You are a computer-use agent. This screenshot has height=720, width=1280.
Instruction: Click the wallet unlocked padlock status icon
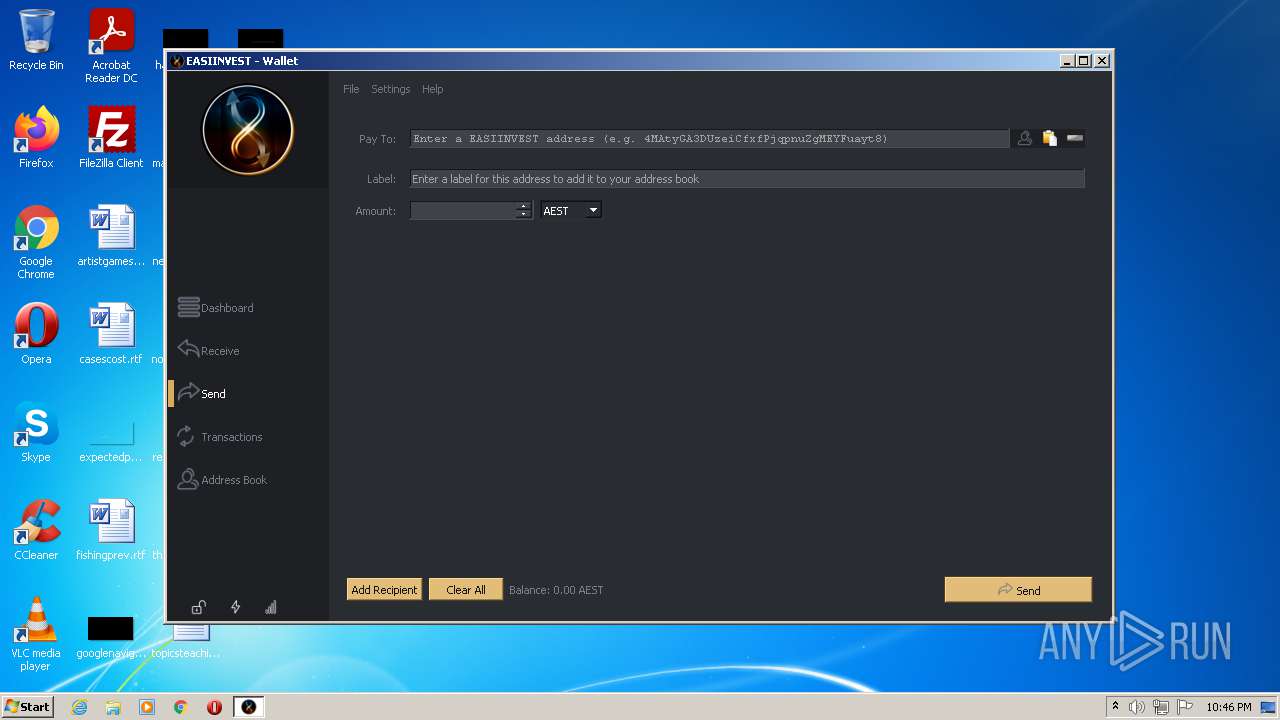(x=199, y=607)
